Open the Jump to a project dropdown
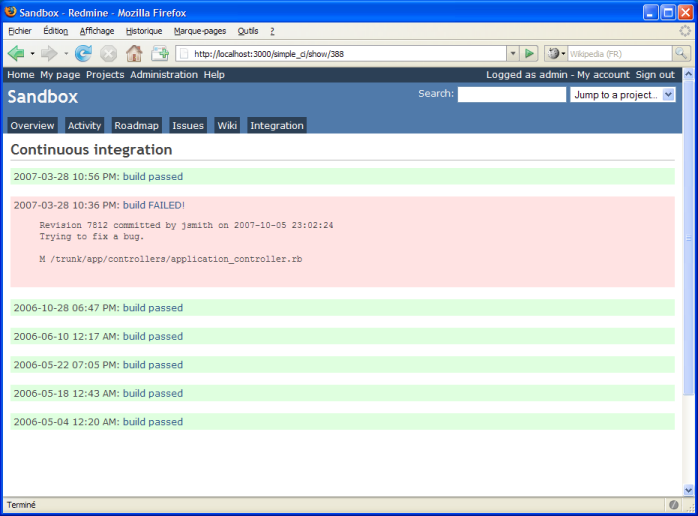The width and height of the screenshot is (698, 516). click(622, 95)
